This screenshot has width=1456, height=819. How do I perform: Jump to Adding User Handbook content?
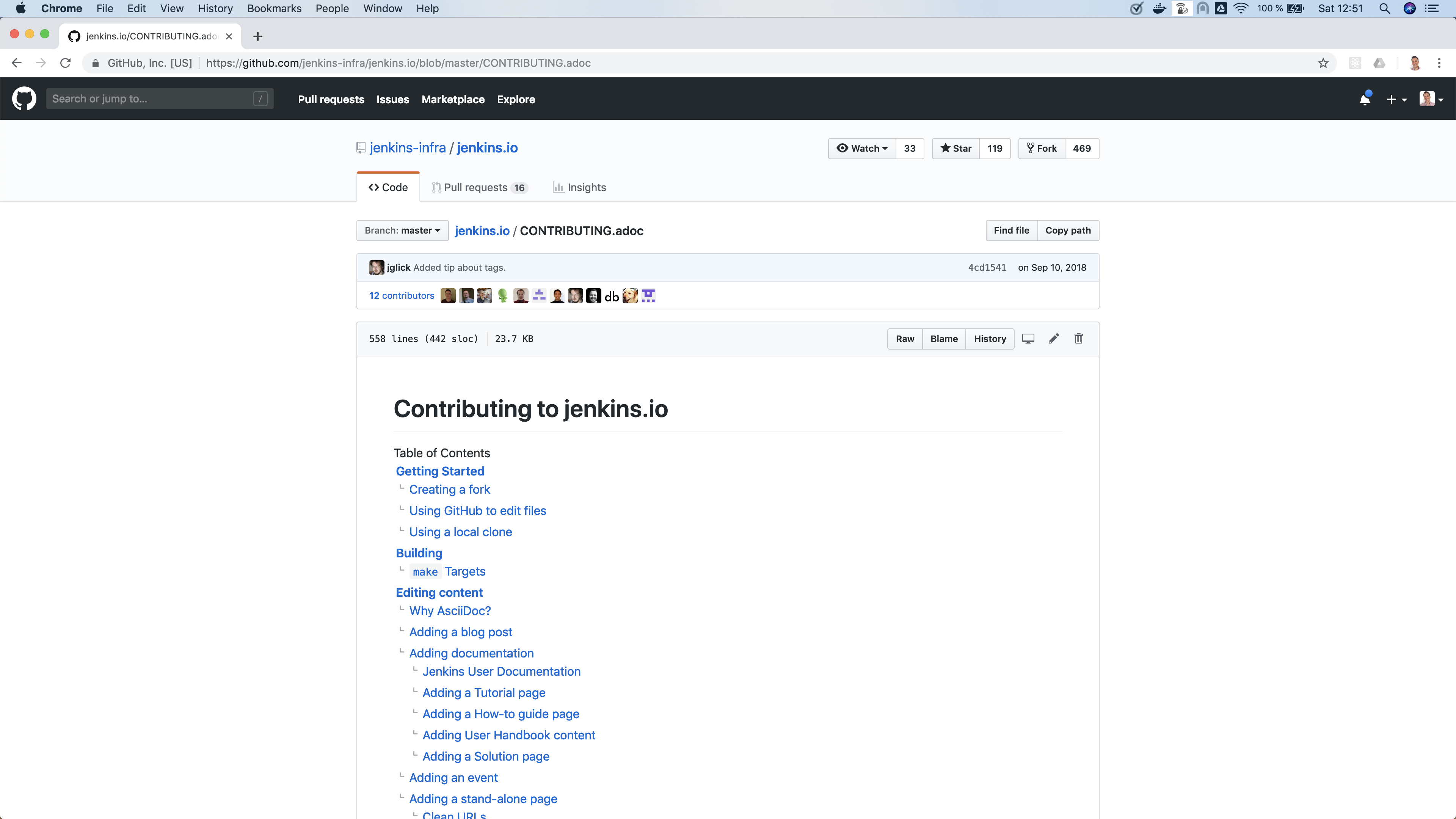tap(509, 735)
